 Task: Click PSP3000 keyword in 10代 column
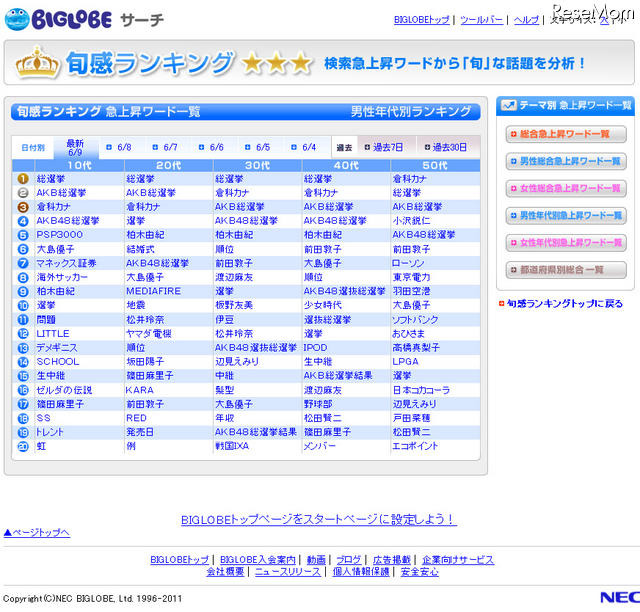click(x=60, y=235)
